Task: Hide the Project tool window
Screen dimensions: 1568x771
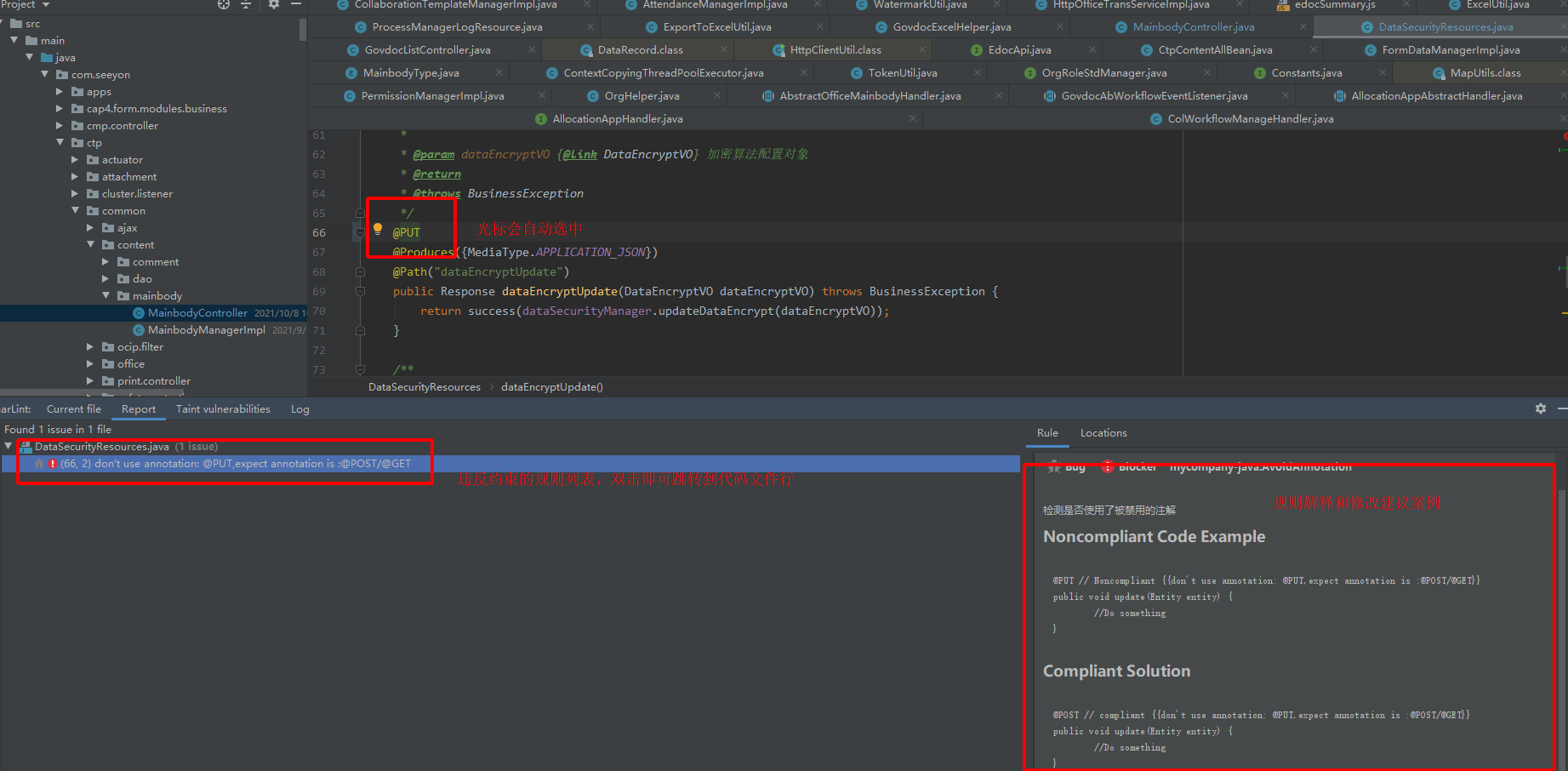Action: click(296, 4)
